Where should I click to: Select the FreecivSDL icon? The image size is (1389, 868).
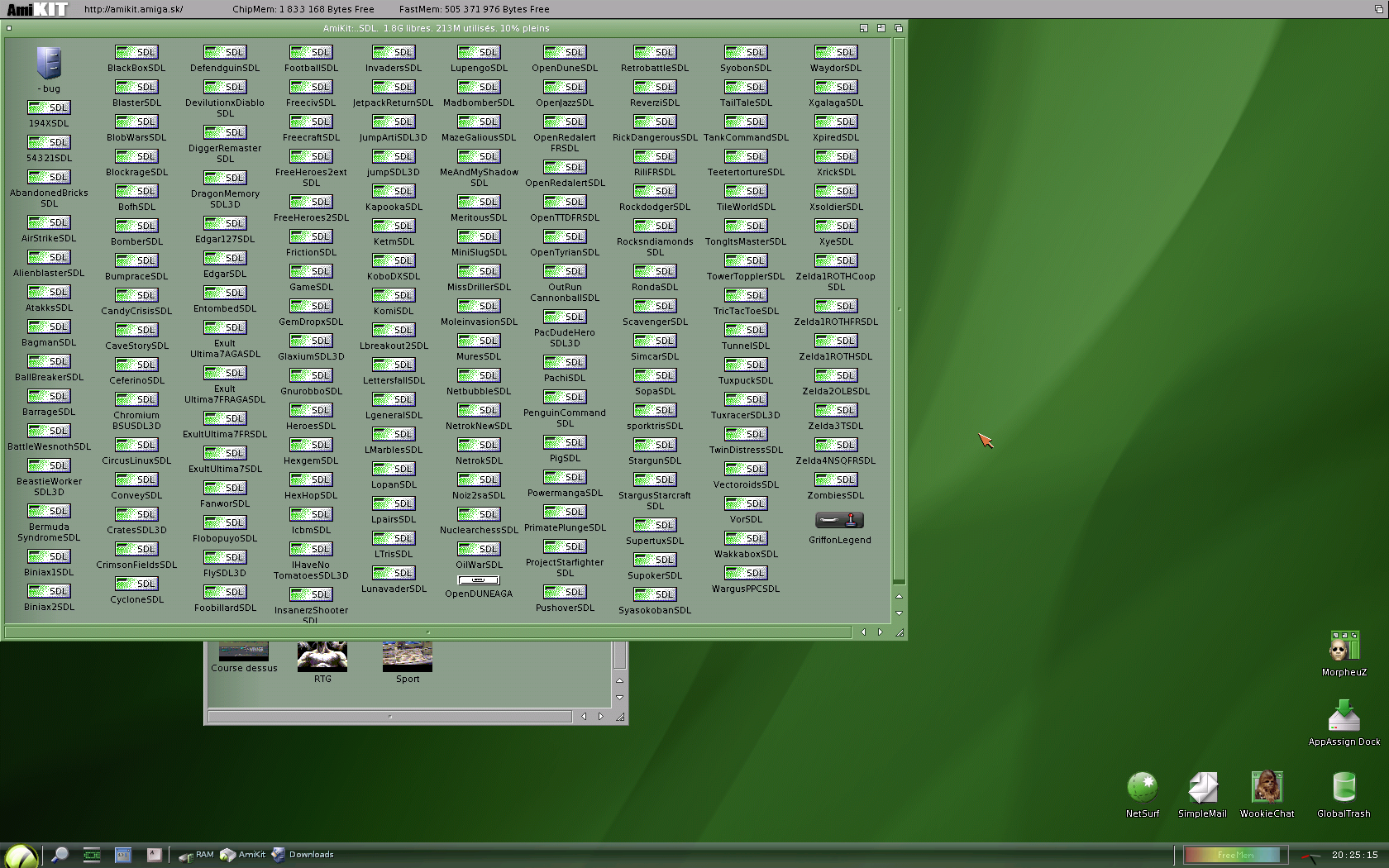pyautogui.click(x=311, y=87)
